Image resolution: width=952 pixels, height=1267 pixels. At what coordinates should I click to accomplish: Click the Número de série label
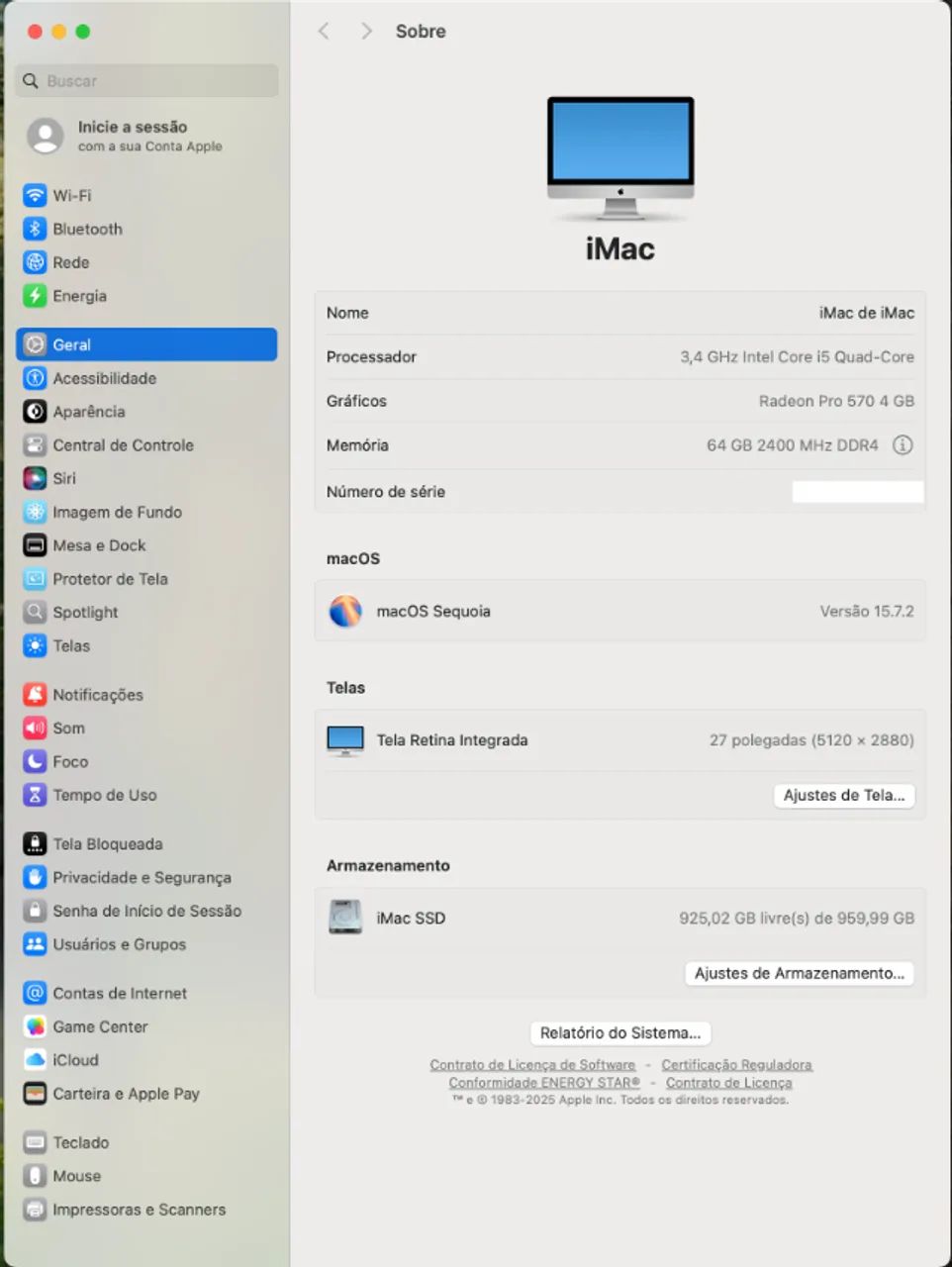[386, 492]
